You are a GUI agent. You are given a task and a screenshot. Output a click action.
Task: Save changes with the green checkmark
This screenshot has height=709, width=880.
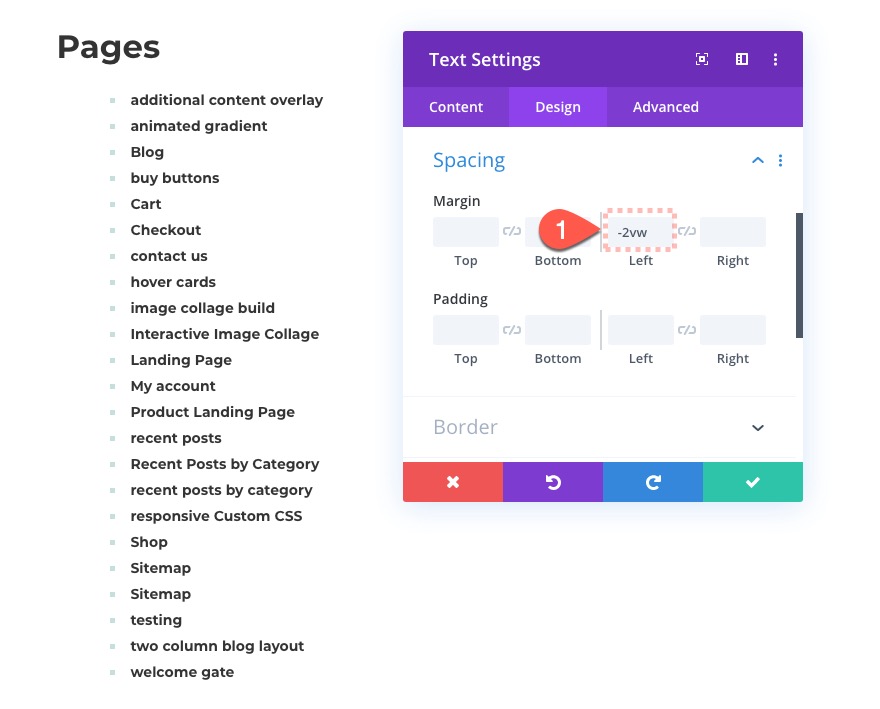(x=753, y=482)
